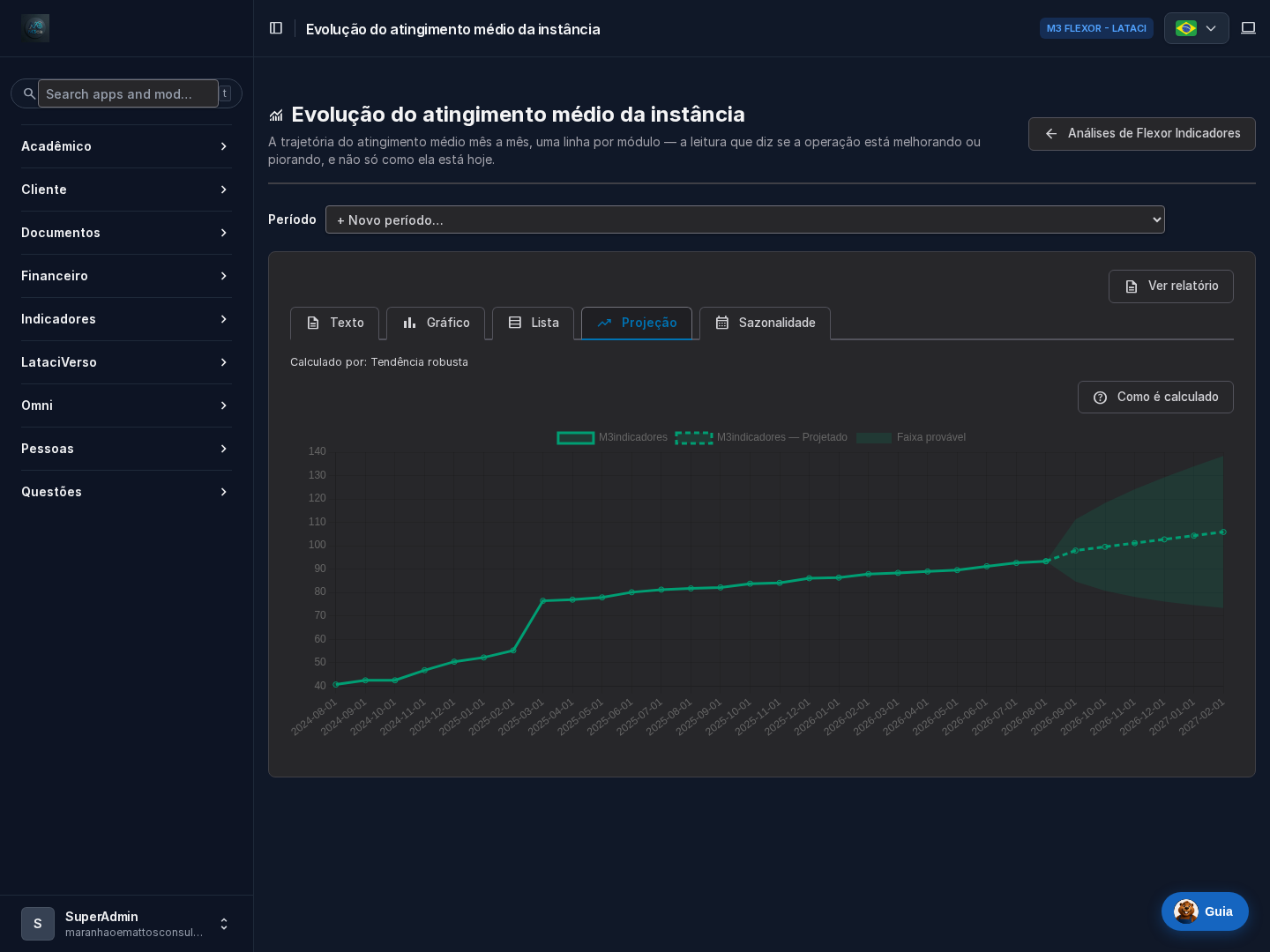The width and height of the screenshot is (1270, 952).
Task: Click the SuperAdmin avatar S
Action: [x=38, y=924]
